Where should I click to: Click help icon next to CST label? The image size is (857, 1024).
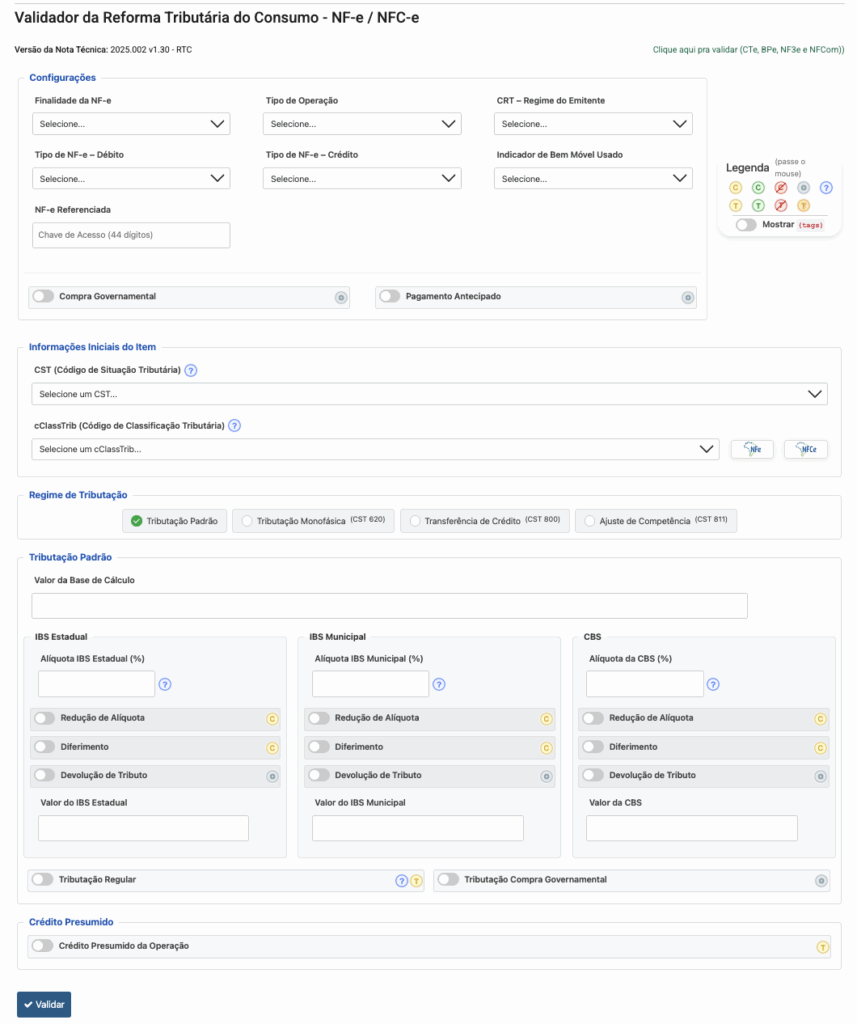click(191, 370)
